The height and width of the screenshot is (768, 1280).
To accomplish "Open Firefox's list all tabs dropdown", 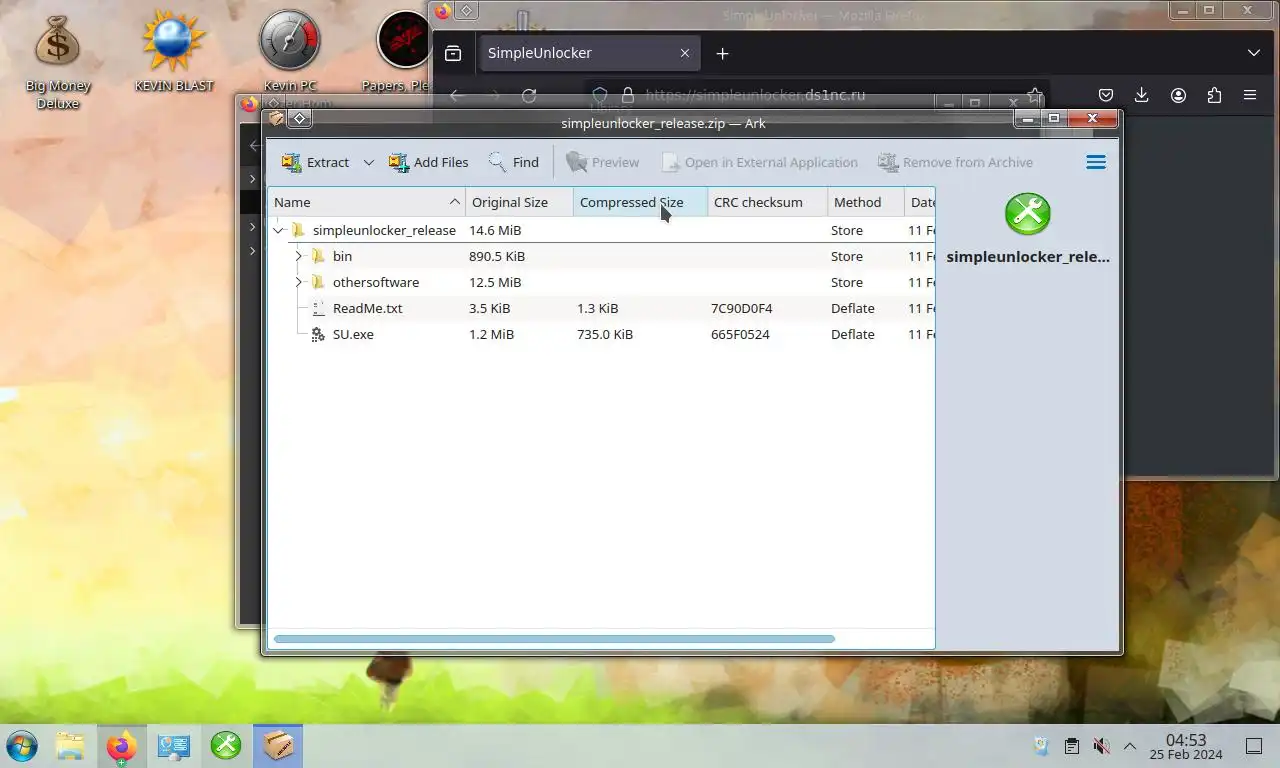I will click(1254, 53).
